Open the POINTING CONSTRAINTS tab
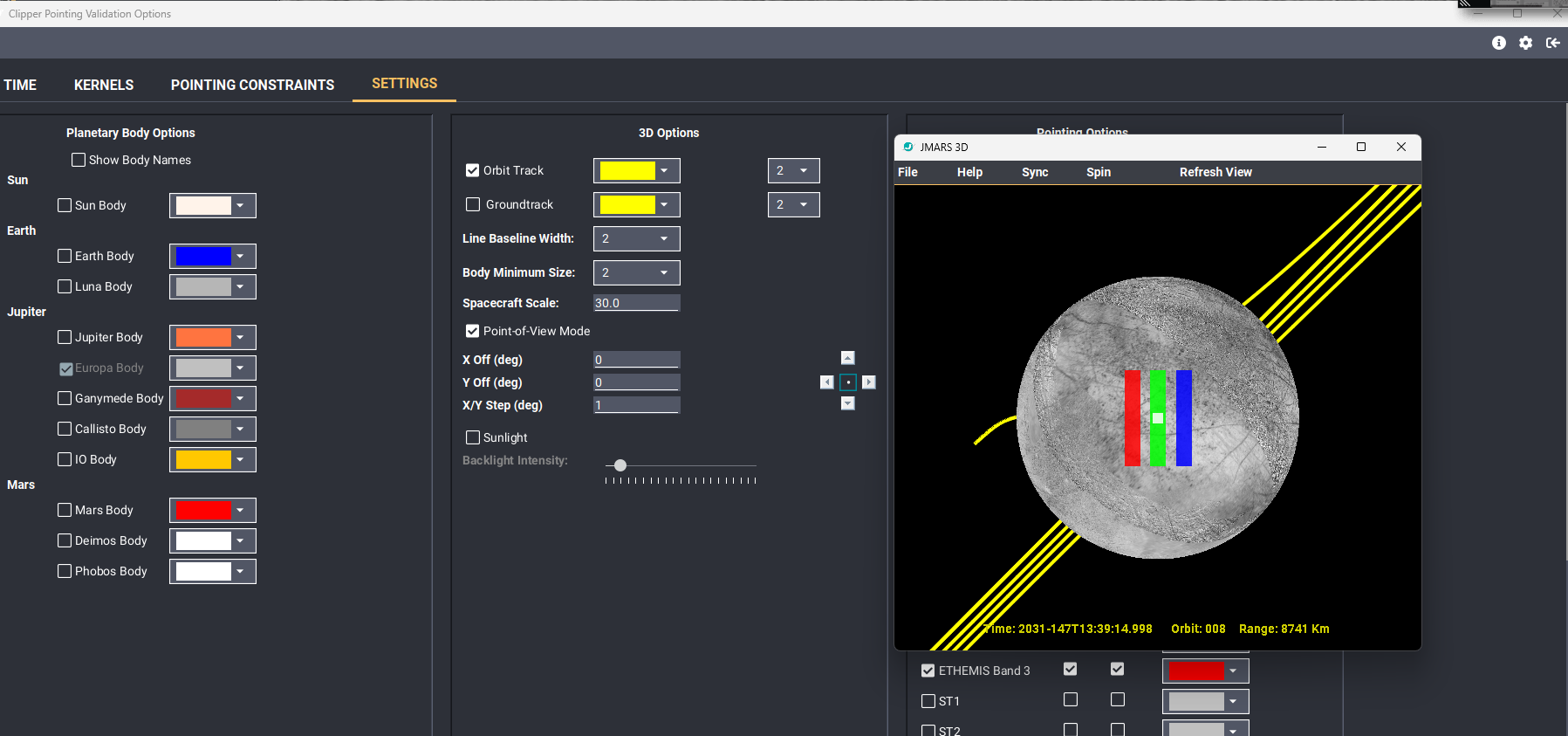 [252, 85]
